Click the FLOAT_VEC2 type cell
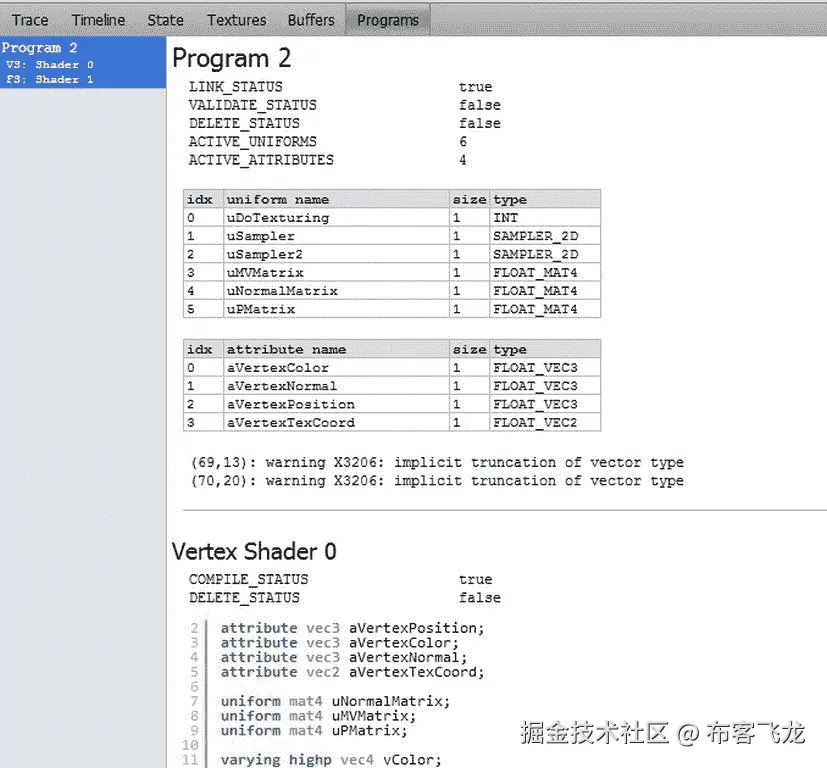Image resolution: width=827 pixels, height=768 pixels. (545, 423)
